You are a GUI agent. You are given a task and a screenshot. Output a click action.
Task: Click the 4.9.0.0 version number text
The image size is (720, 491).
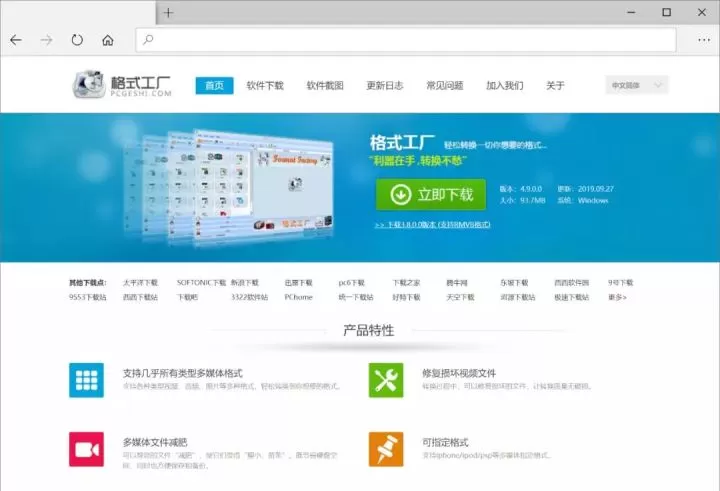point(531,189)
